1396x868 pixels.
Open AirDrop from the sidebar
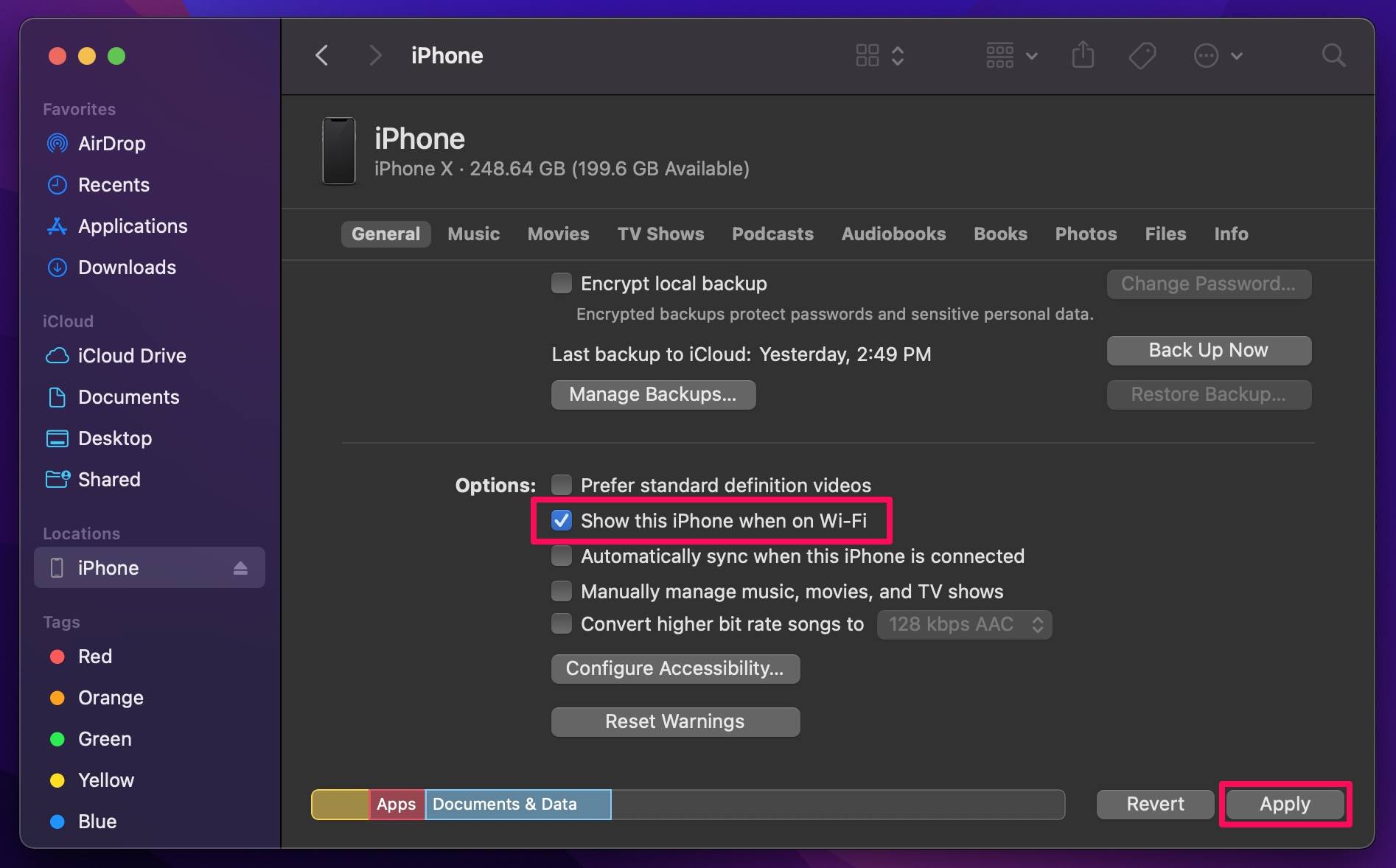click(111, 144)
